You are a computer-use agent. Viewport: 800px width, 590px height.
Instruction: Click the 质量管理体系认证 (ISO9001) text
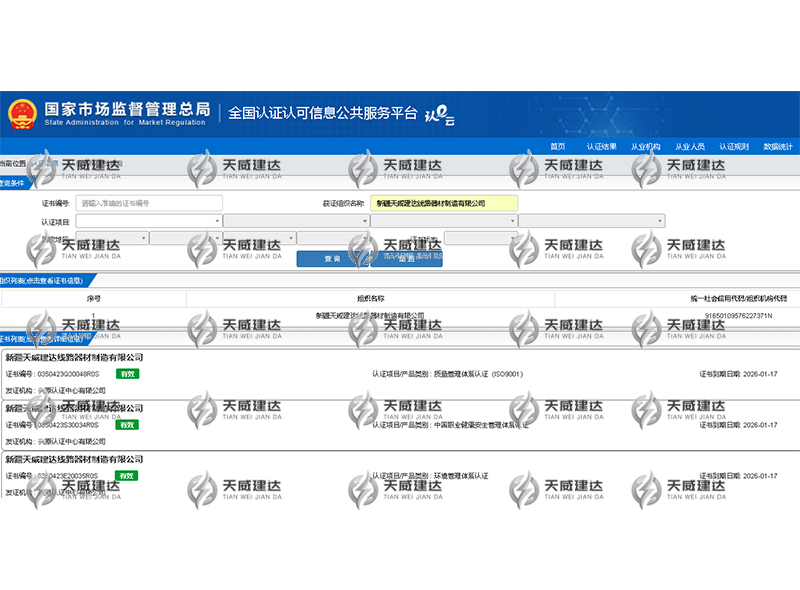coord(478,374)
